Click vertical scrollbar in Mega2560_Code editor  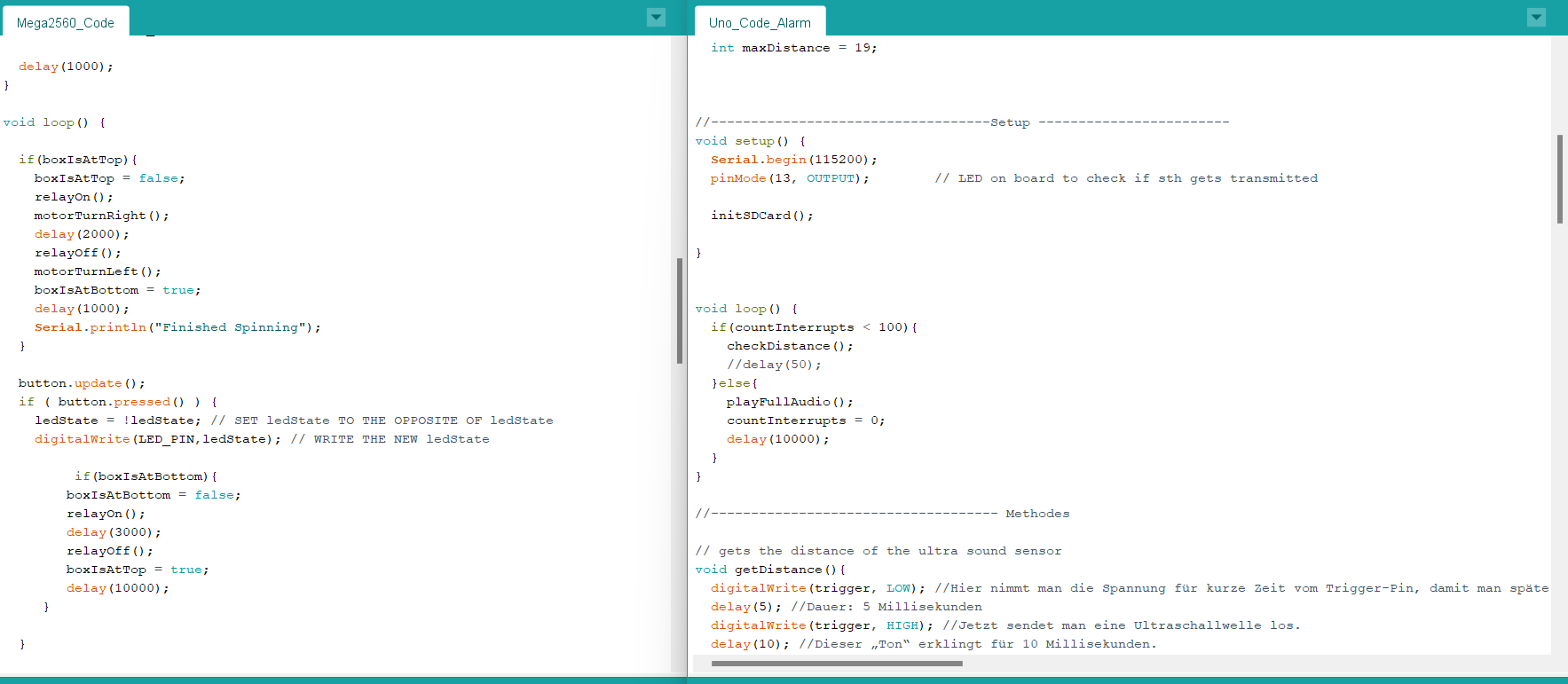click(x=680, y=311)
